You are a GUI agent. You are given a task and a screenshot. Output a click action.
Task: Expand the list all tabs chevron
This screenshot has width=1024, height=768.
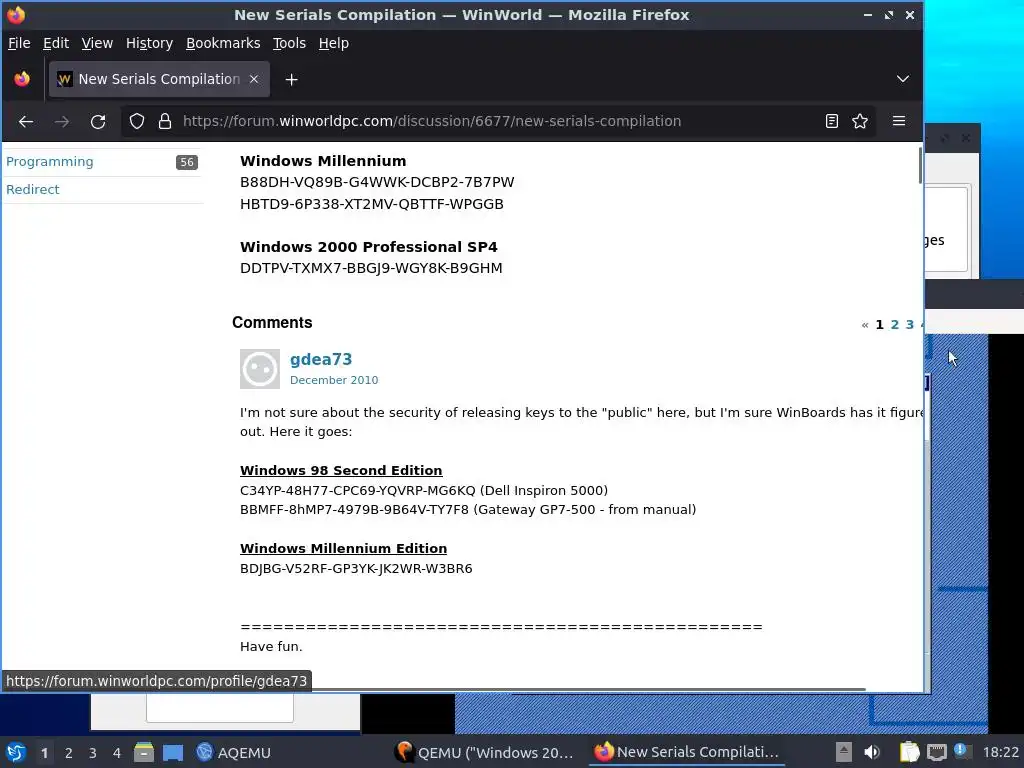(x=903, y=79)
